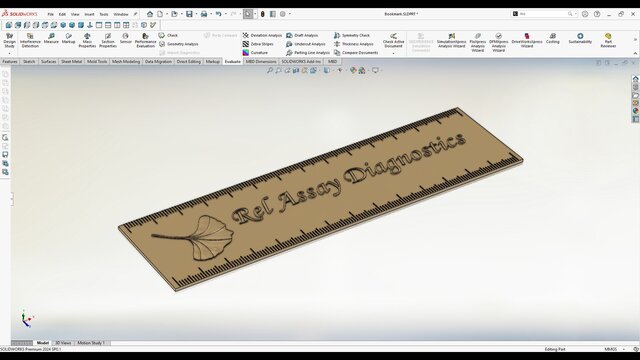The image size is (640, 360).
Task: Open Geometry Analysis
Action: (x=179, y=44)
